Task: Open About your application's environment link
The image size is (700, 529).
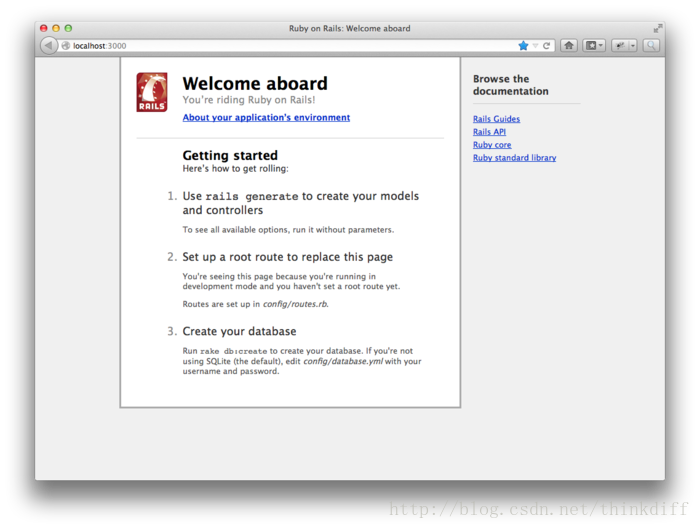Action: [x=266, y=117]
